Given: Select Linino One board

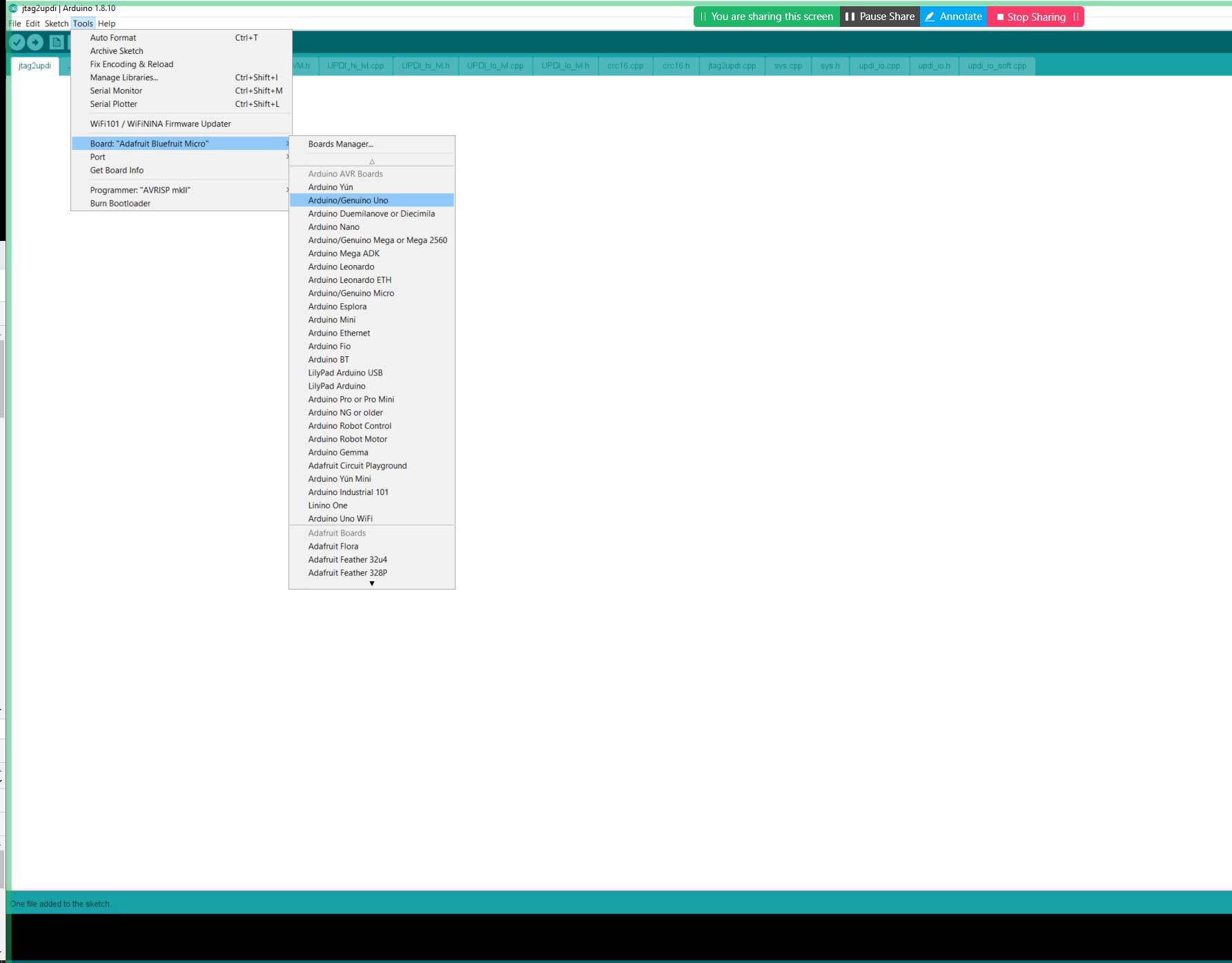Looking at the screenshot, I should point(372,505).
